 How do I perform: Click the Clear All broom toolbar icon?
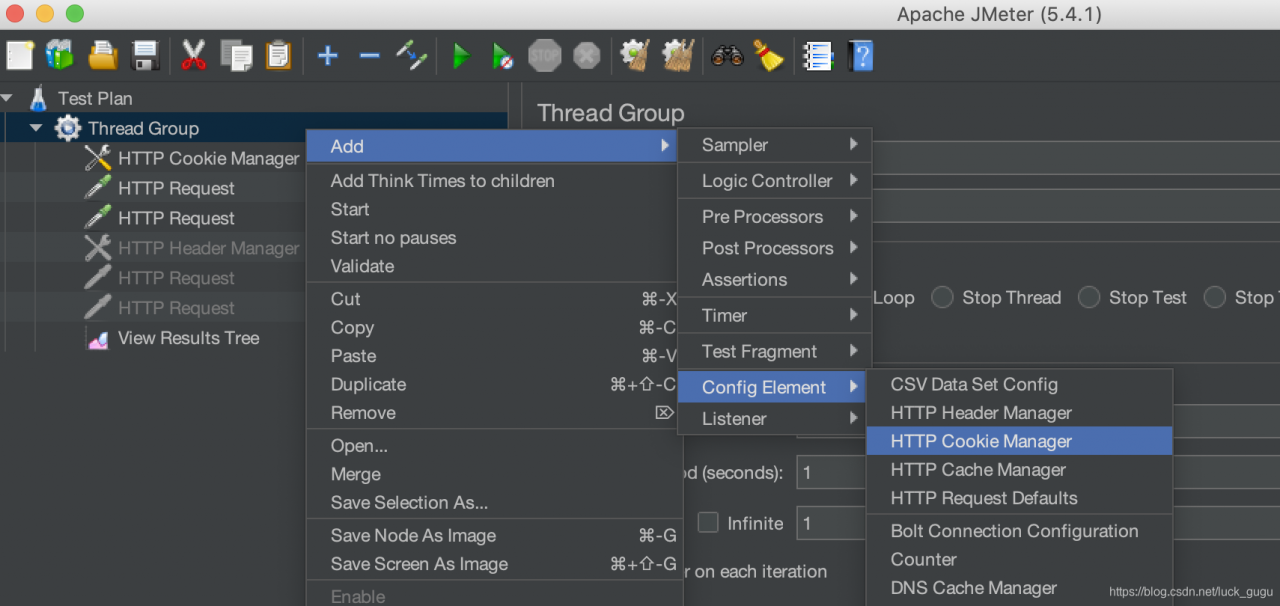[x=678, y=55]
